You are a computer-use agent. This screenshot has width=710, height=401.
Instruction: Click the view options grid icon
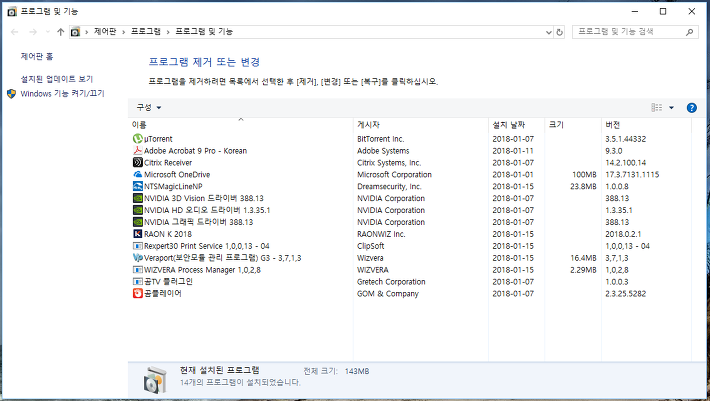657,108
